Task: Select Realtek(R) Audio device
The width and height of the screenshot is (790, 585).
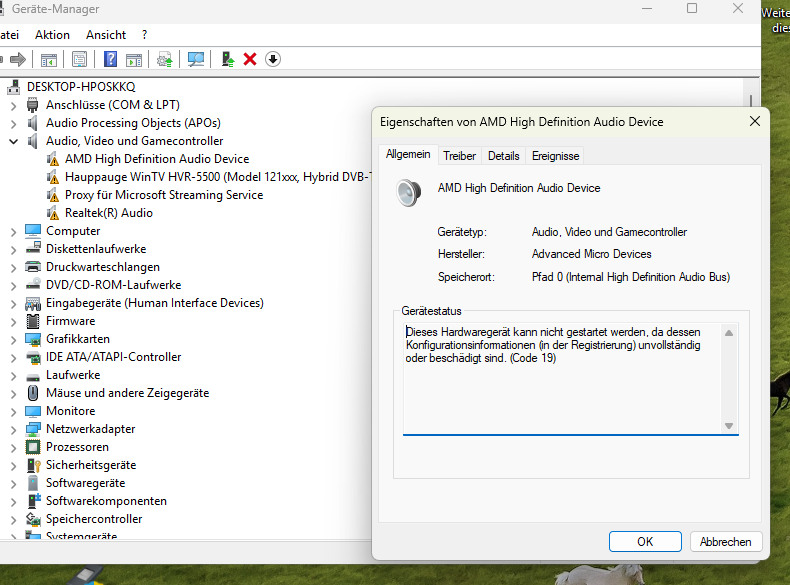Action: pyautogui.click(x=108, y=213)
